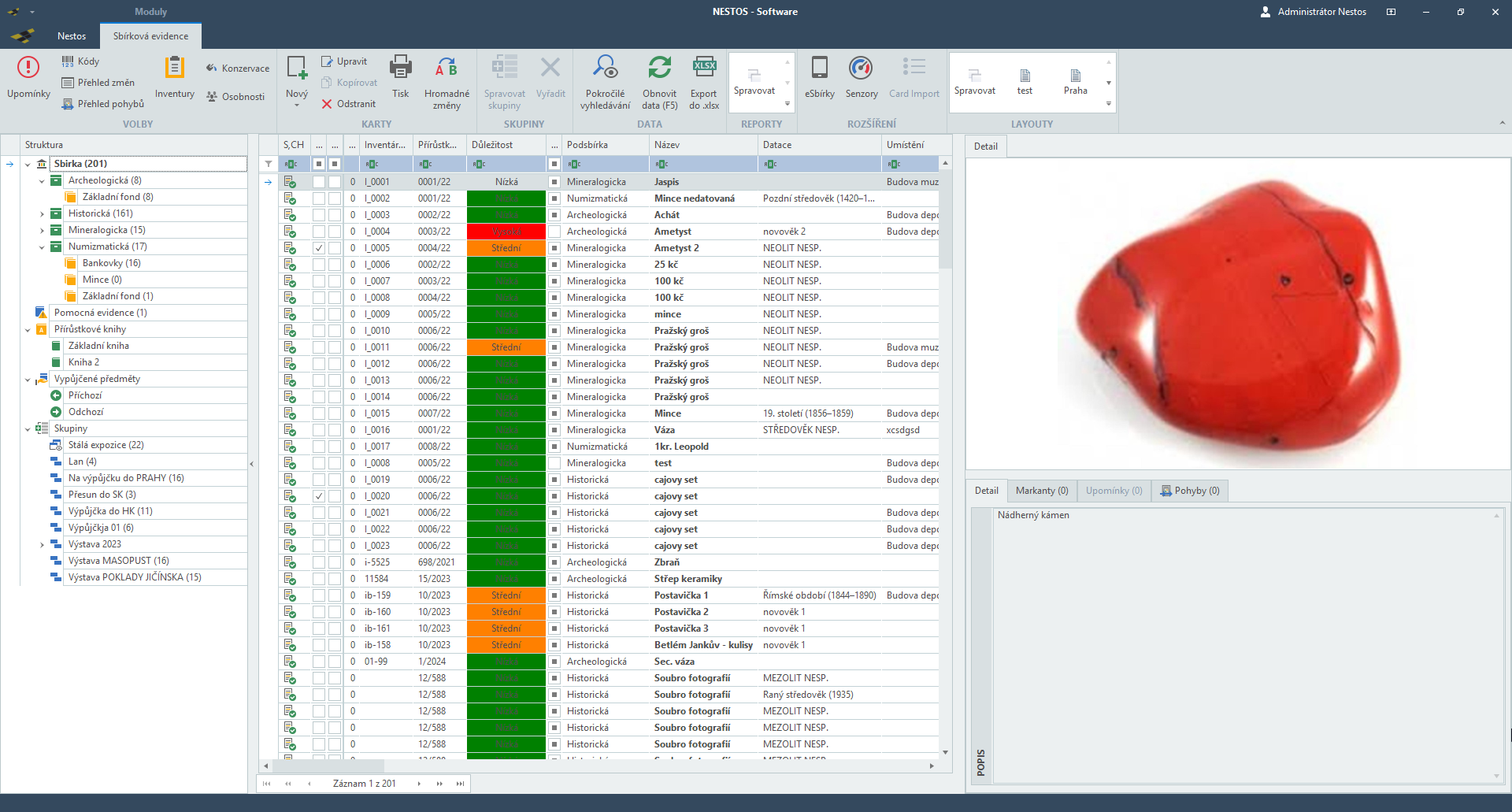Collapse the Archeologická (8) tree node
This screenshot has height=812, width=1512.
42,181
